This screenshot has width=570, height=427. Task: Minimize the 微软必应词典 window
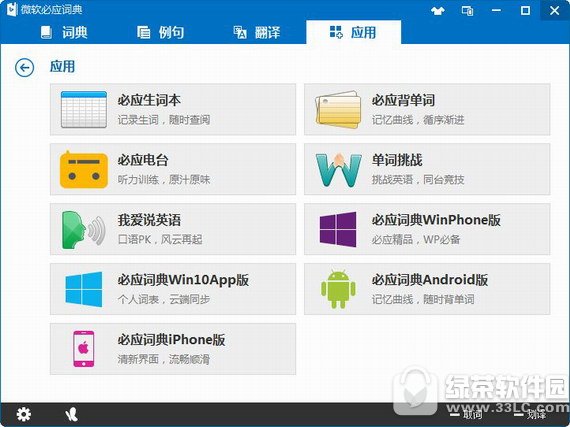[496, 11]
